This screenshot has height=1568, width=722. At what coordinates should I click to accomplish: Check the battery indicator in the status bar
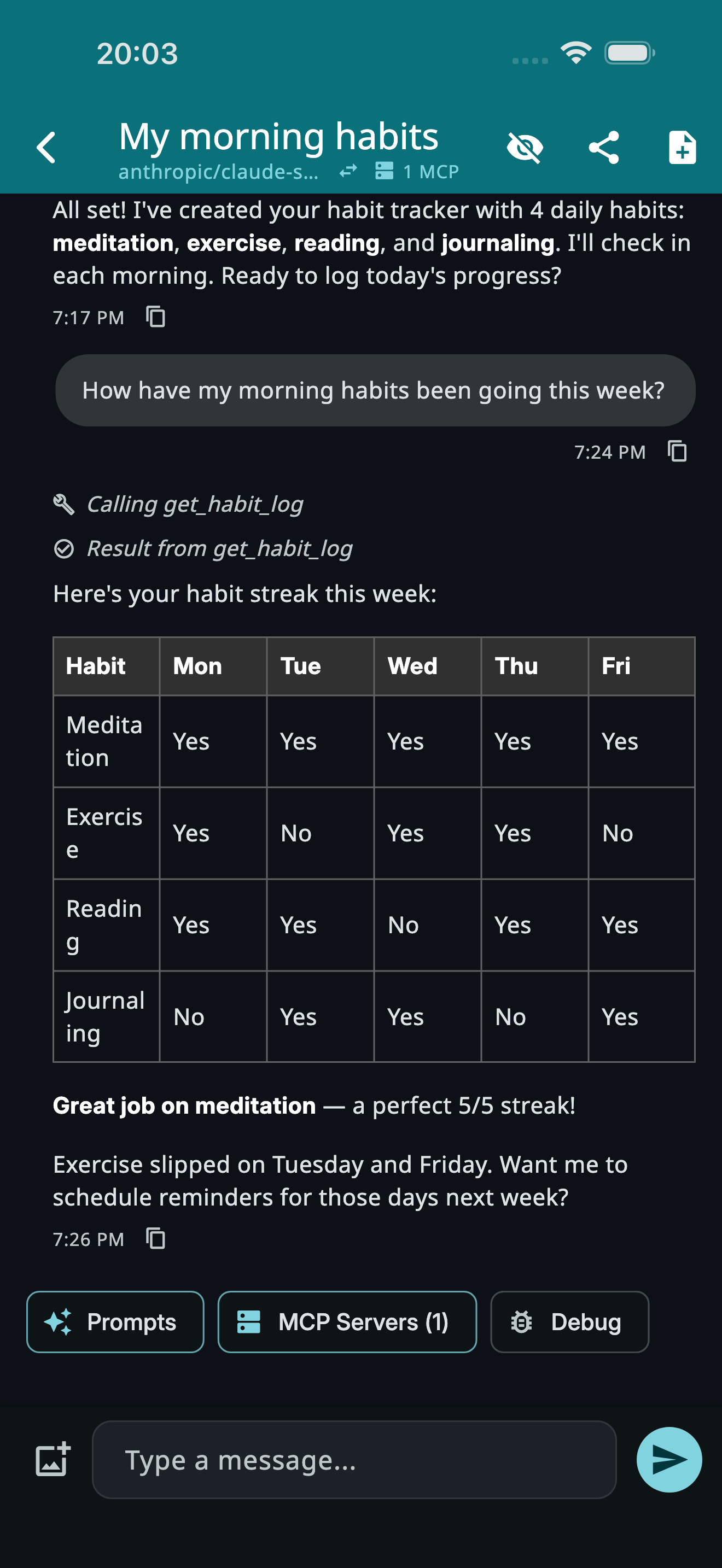point(630,53)
